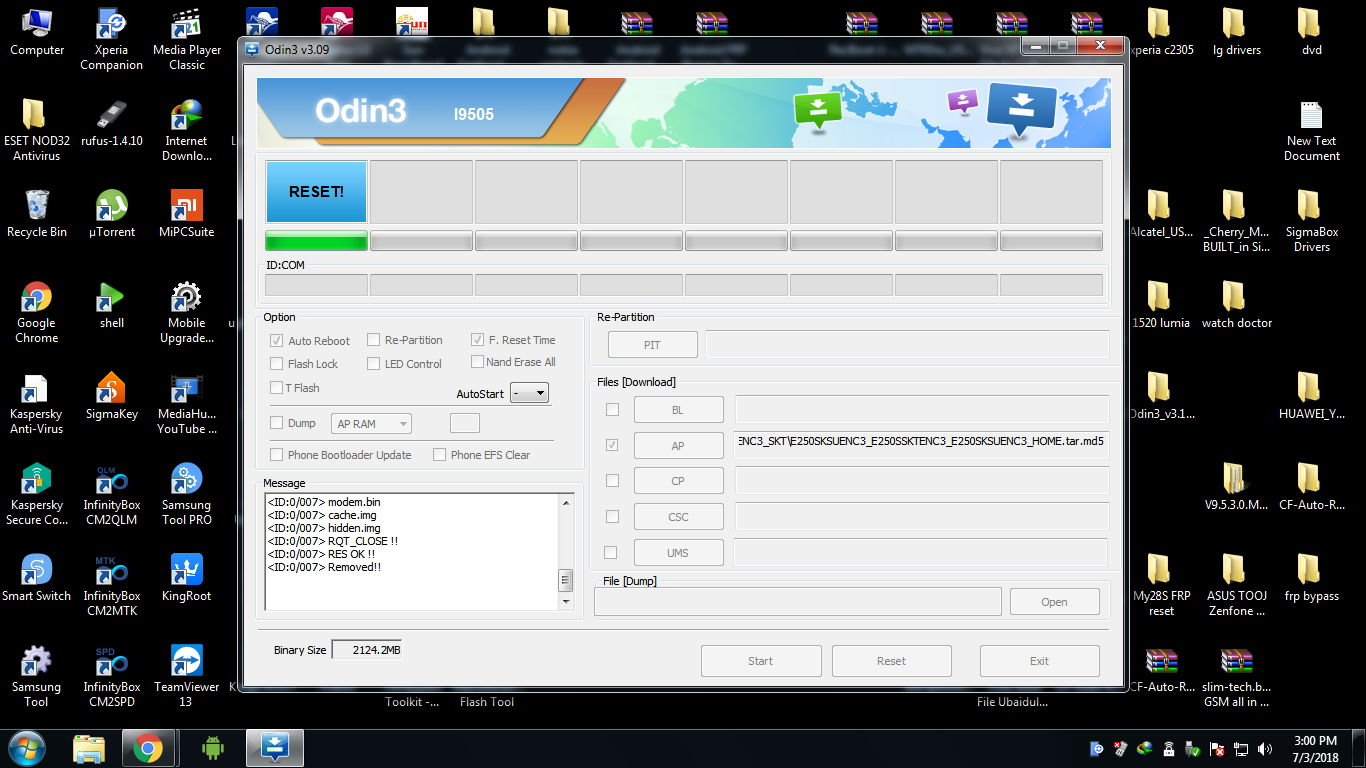Tick the LED Control checkbox

pos(374,364)
